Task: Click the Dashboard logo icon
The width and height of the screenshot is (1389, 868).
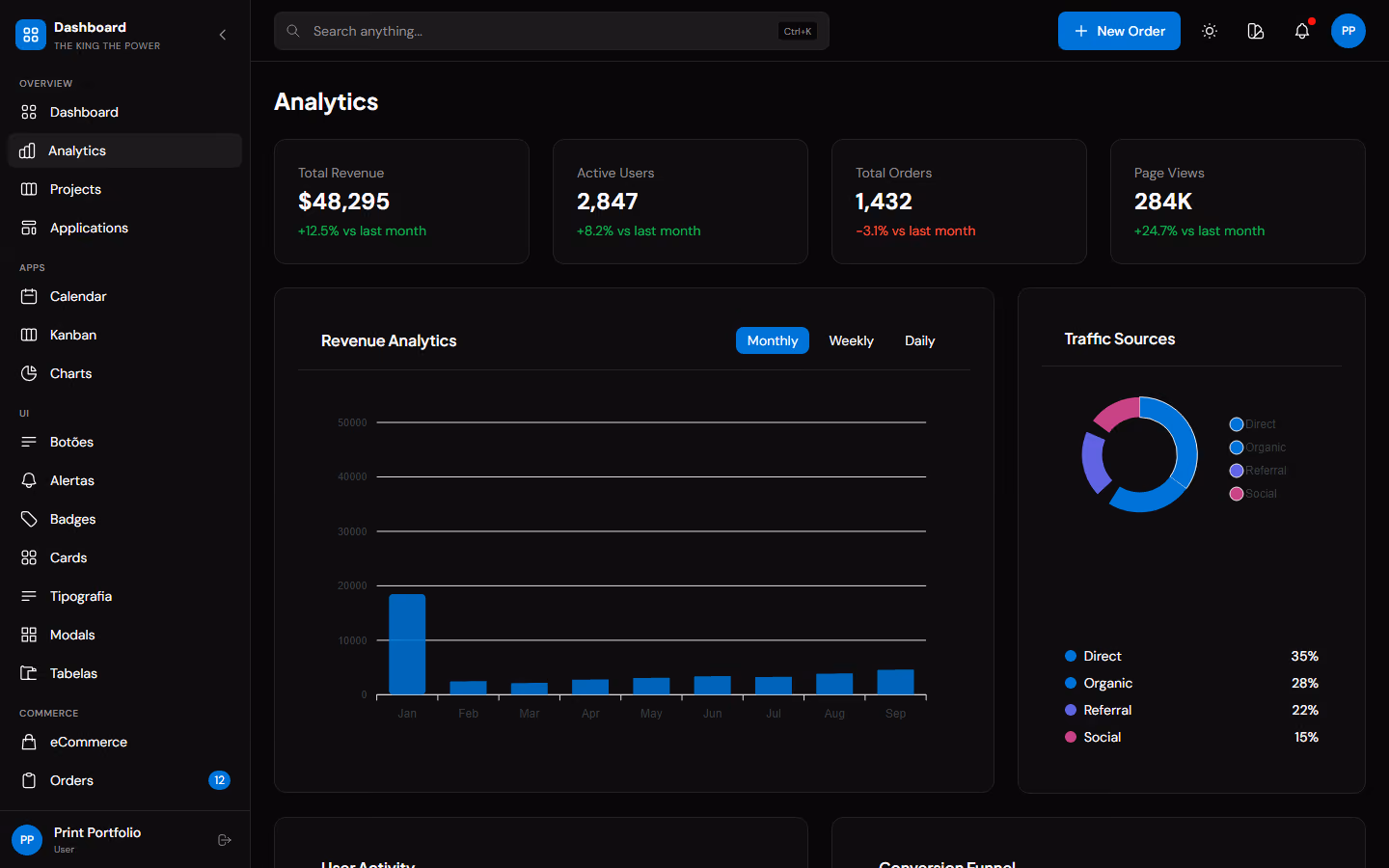Action: pyautogui.click(x=31, y=35)
